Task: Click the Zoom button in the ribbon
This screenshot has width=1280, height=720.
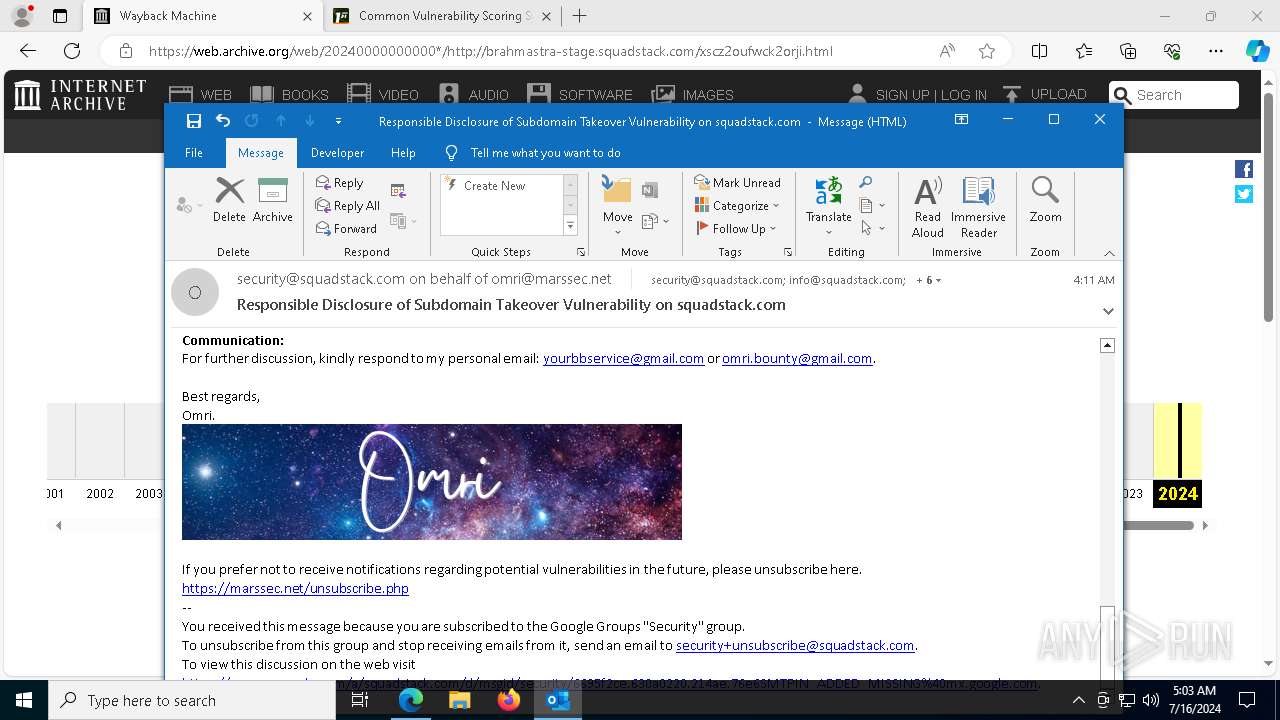Action: [x=1045, y=200]
